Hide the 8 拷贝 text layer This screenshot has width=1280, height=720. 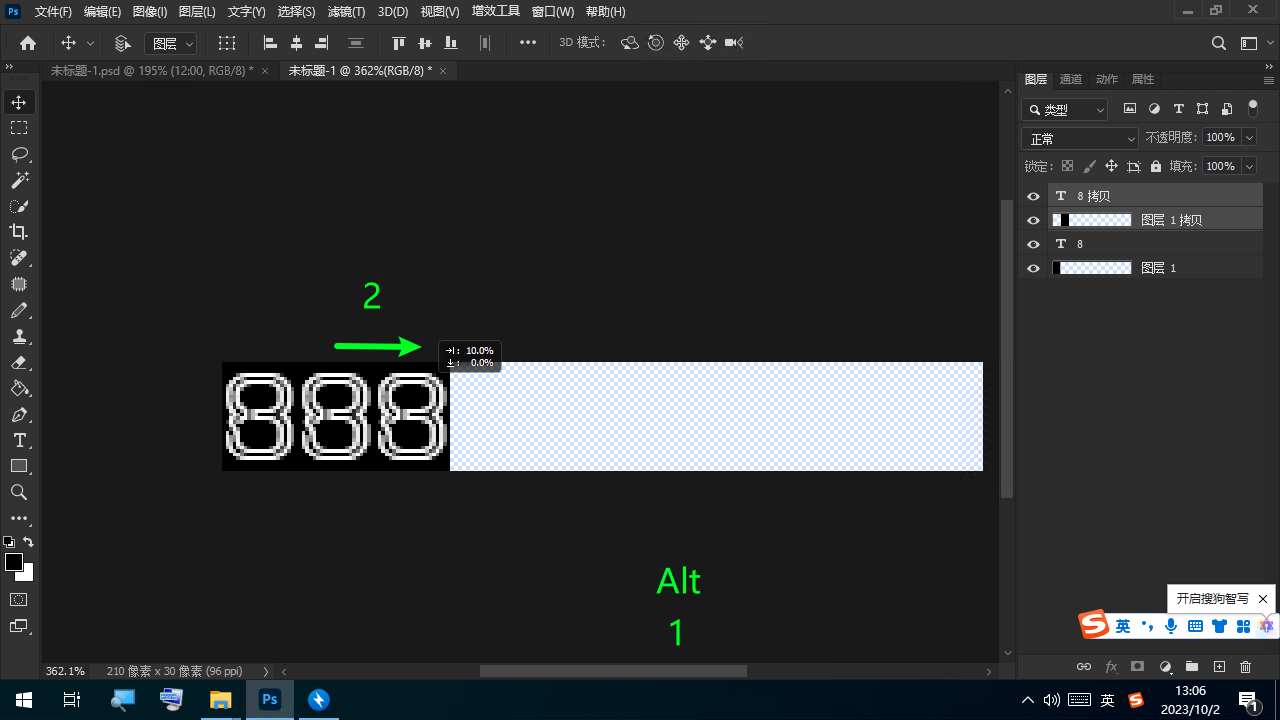[1034, 196]
